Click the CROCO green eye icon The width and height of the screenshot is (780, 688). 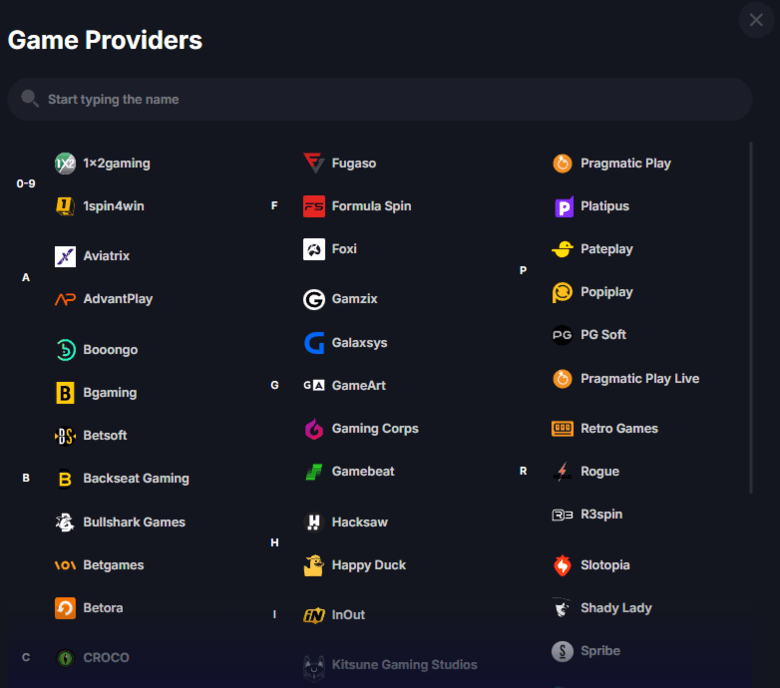[x=65, y=658]
